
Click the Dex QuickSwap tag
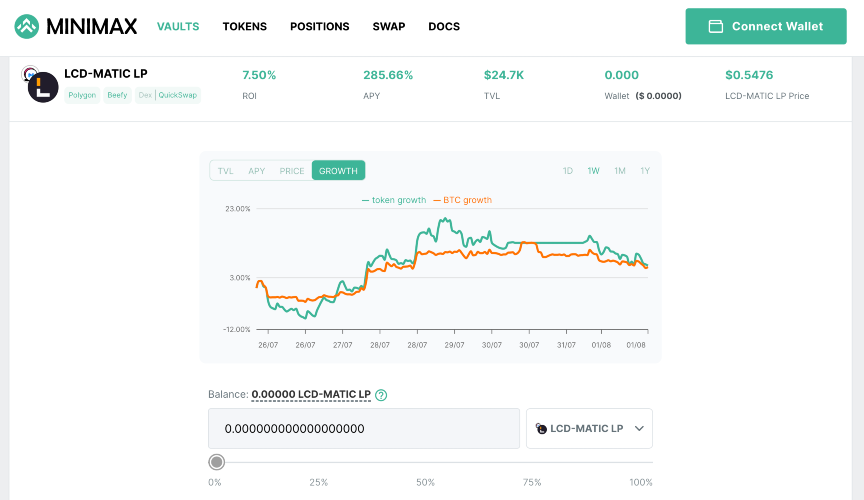pyautogui.click(x=168, y=95)
